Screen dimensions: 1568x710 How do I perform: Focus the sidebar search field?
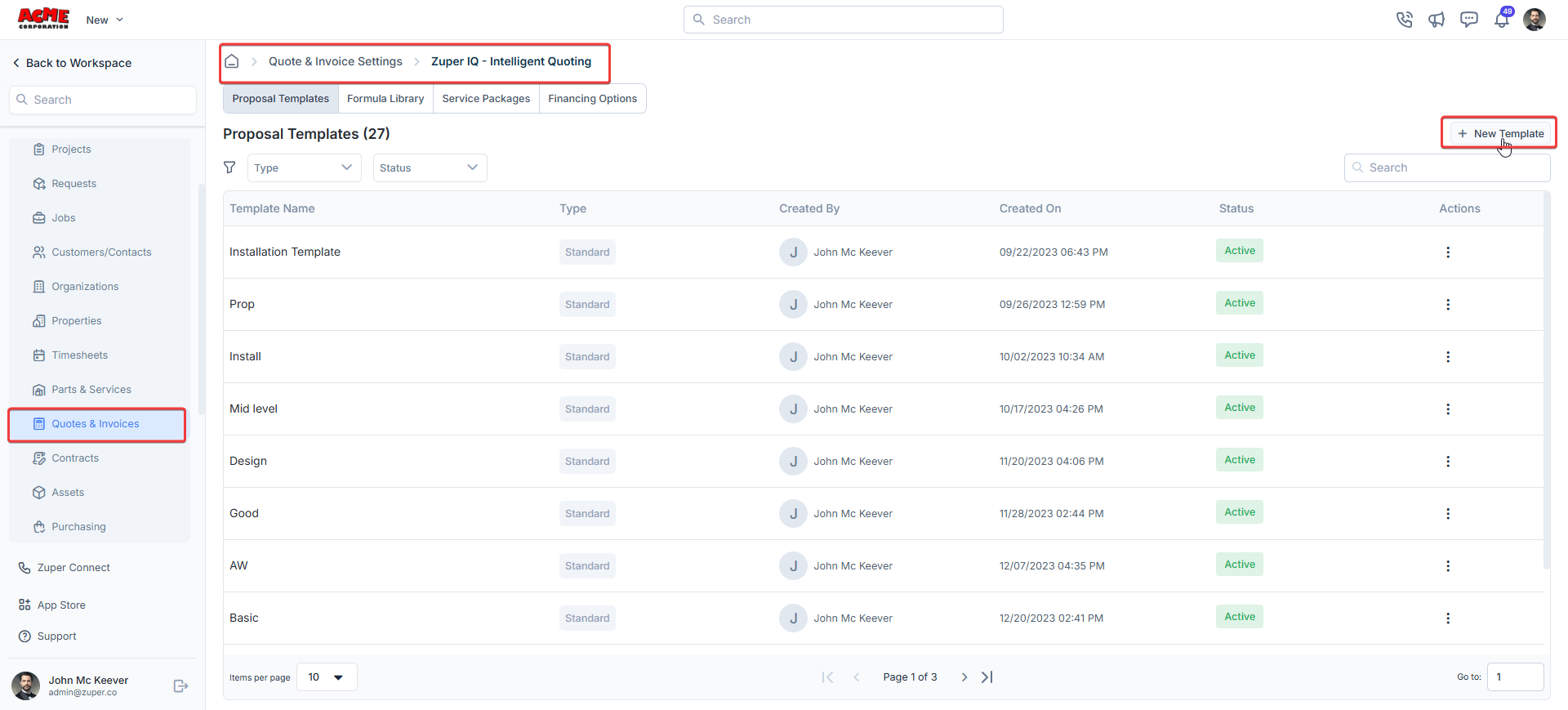(x=103, y=100)
